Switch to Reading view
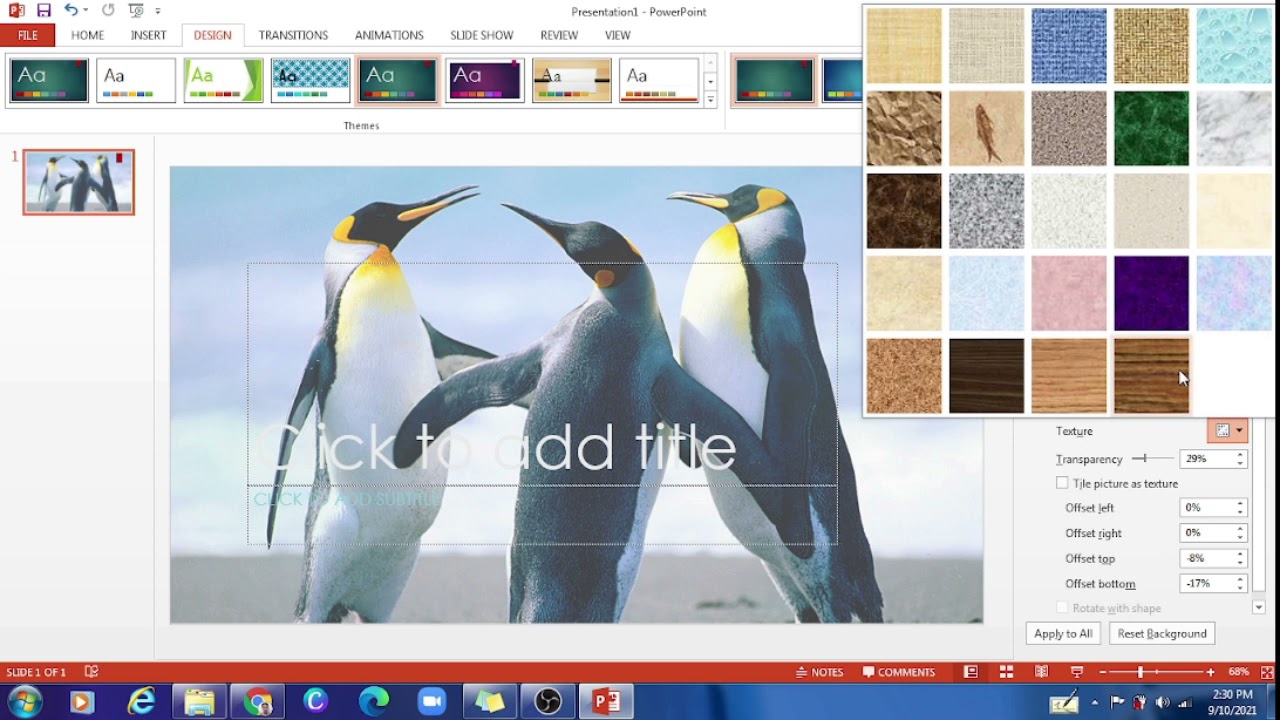The height and width of the screenshot is (720, 1280). pos(1041,672)
